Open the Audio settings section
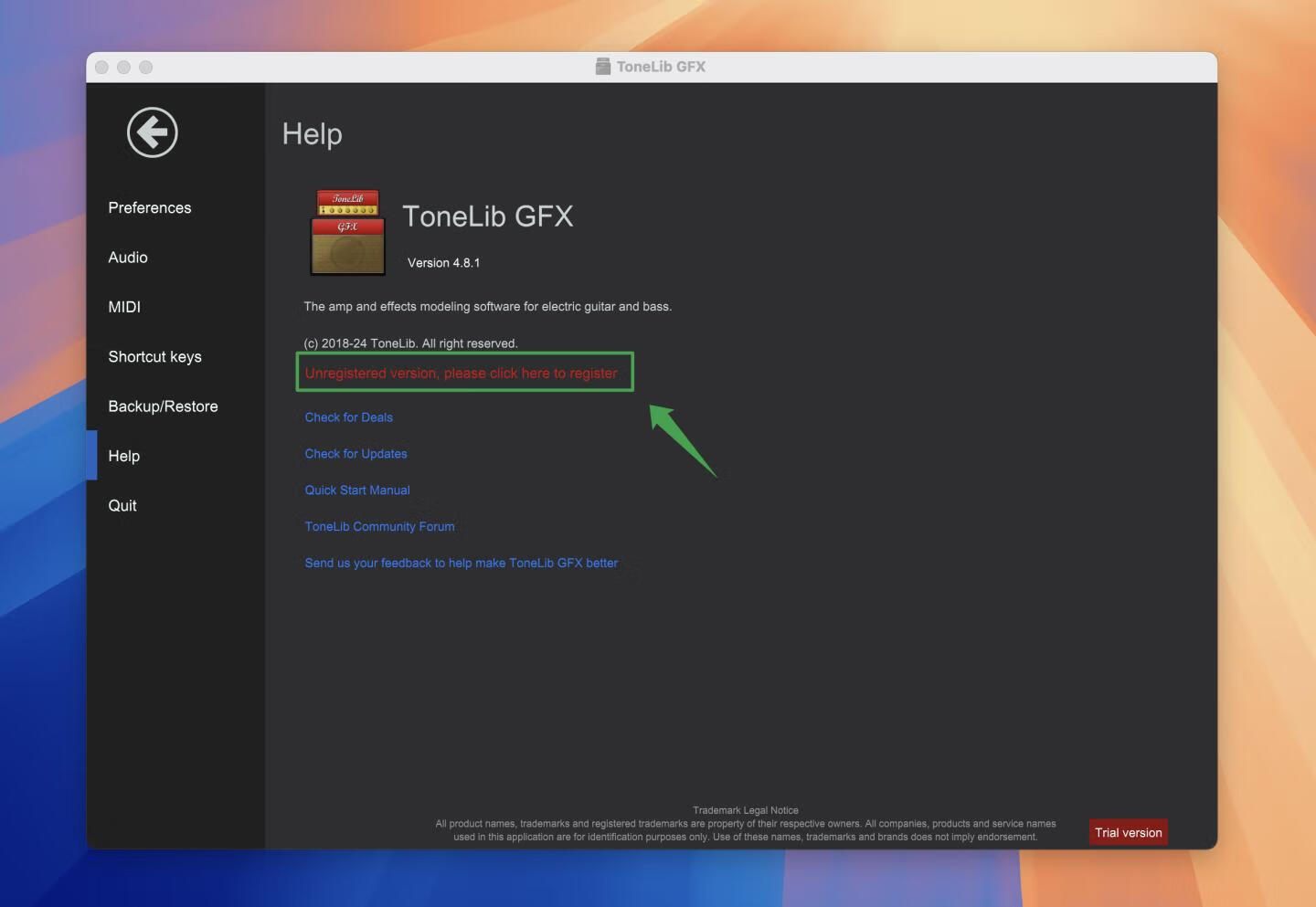The image size is (1316, 907). pyautogui.click(x=128, y=258)
